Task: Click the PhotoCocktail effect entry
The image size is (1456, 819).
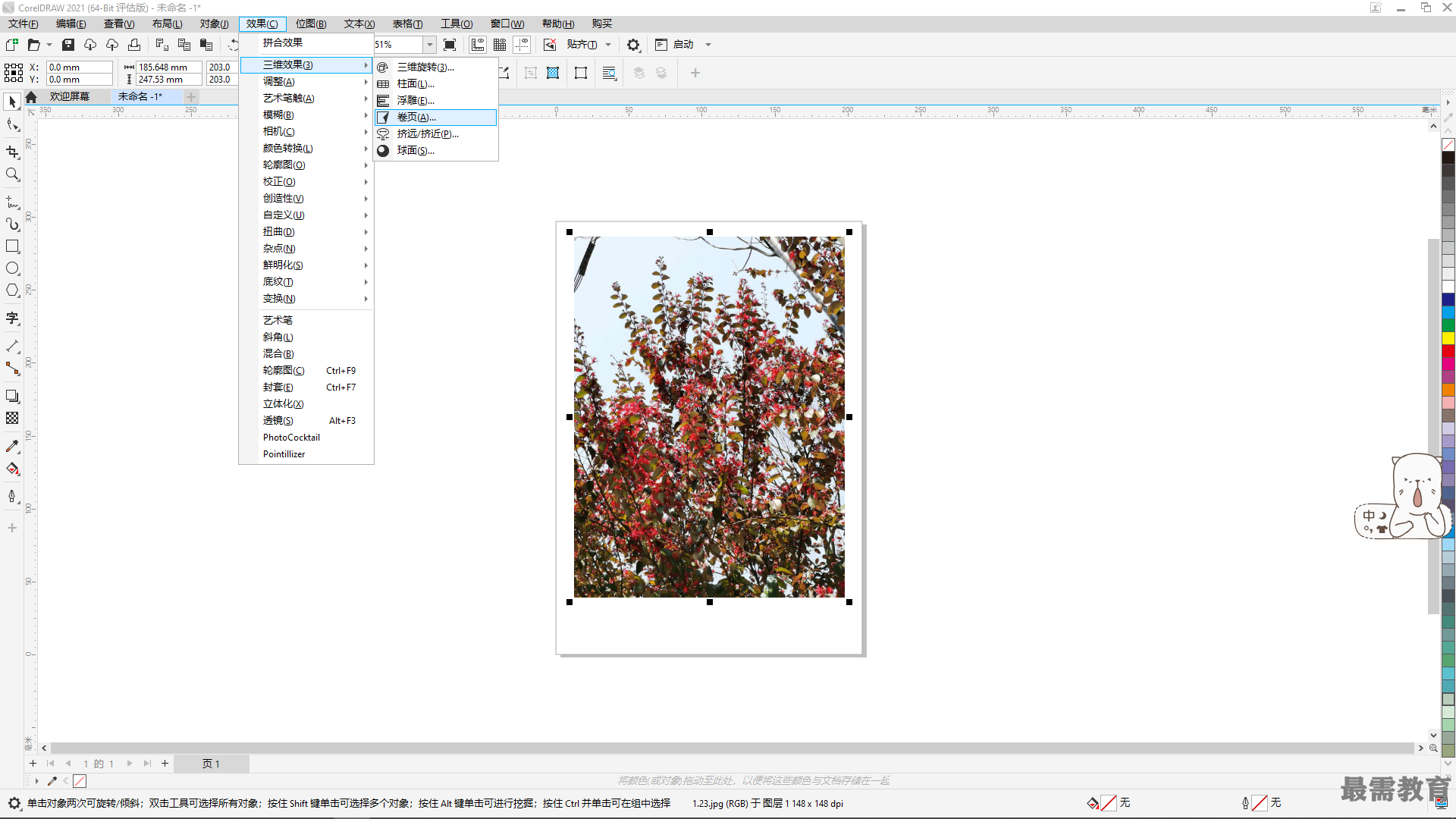Action: [306, 438]
